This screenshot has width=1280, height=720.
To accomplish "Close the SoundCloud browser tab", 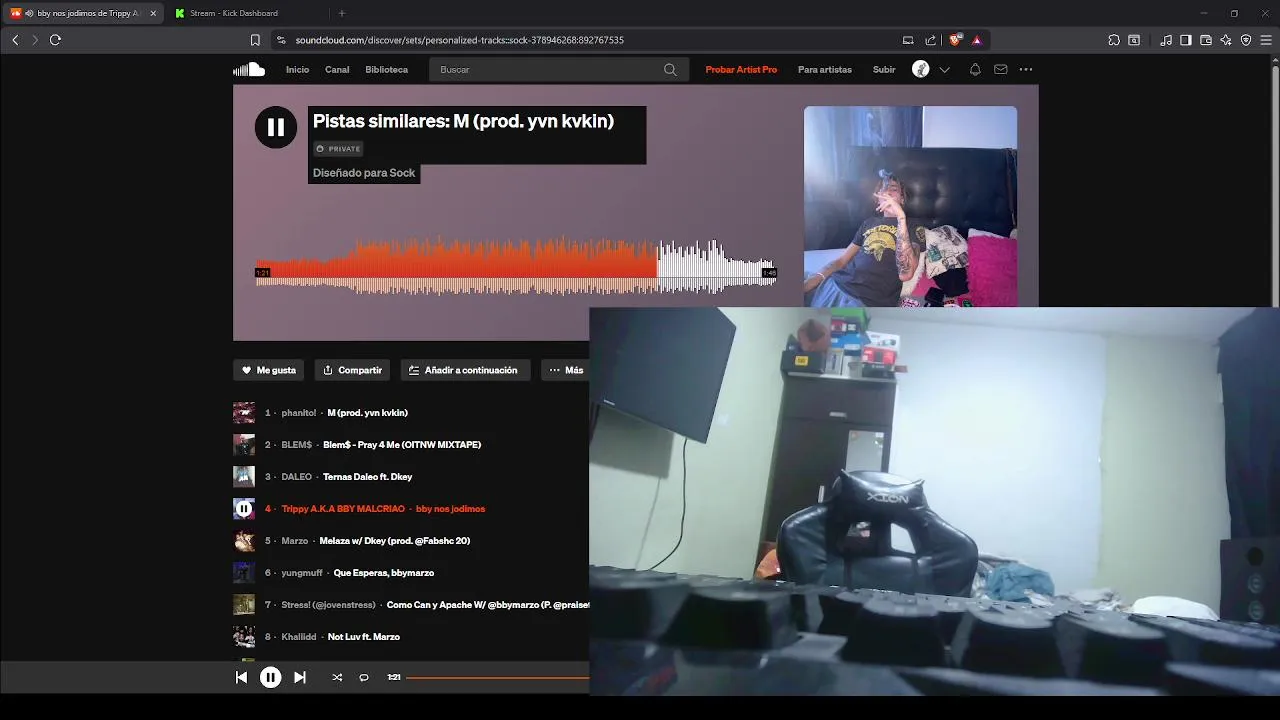I will (153, 13).
